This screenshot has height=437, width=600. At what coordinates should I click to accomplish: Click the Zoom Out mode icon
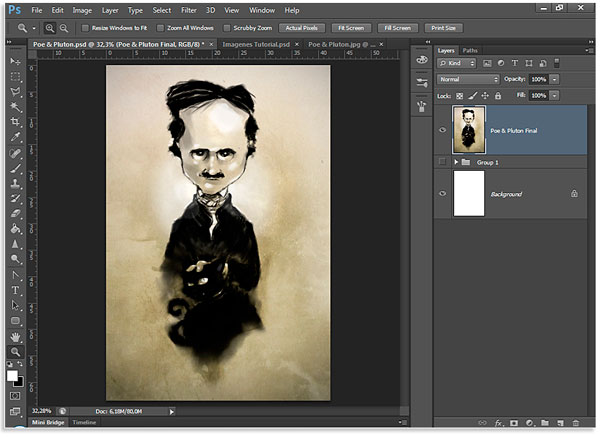tap(64, 28)
